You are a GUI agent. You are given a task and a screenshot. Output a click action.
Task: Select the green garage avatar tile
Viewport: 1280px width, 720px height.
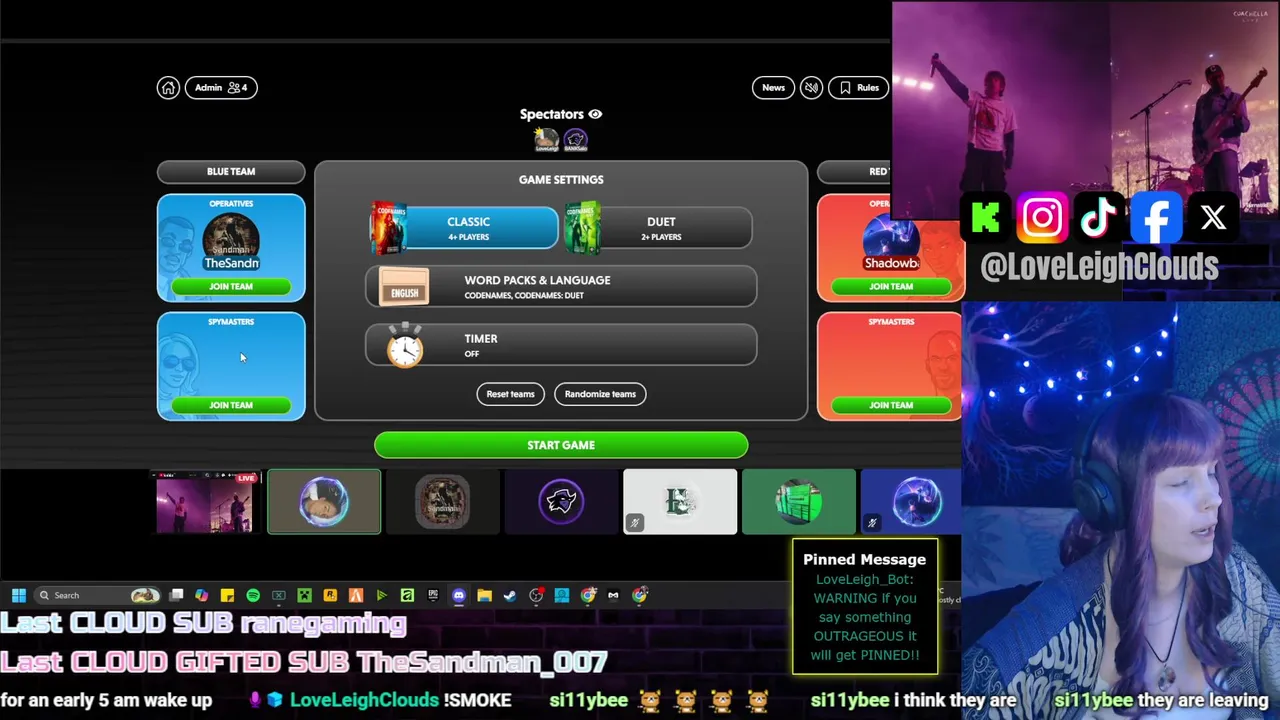coord(799,502)
